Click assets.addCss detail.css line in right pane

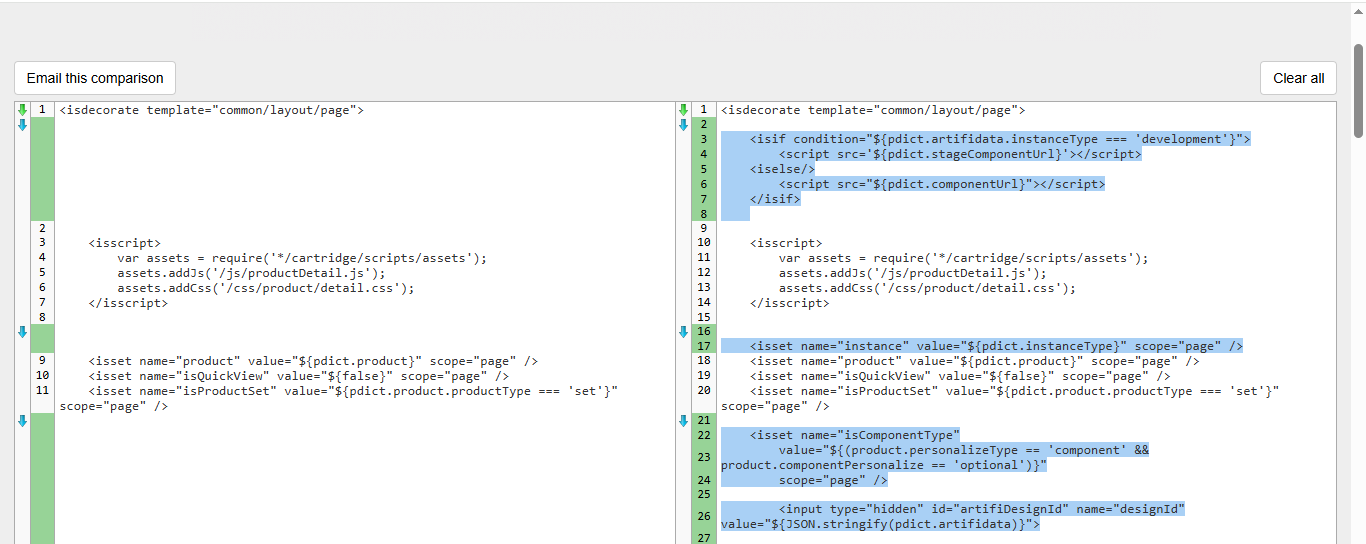tap(928, 287)
